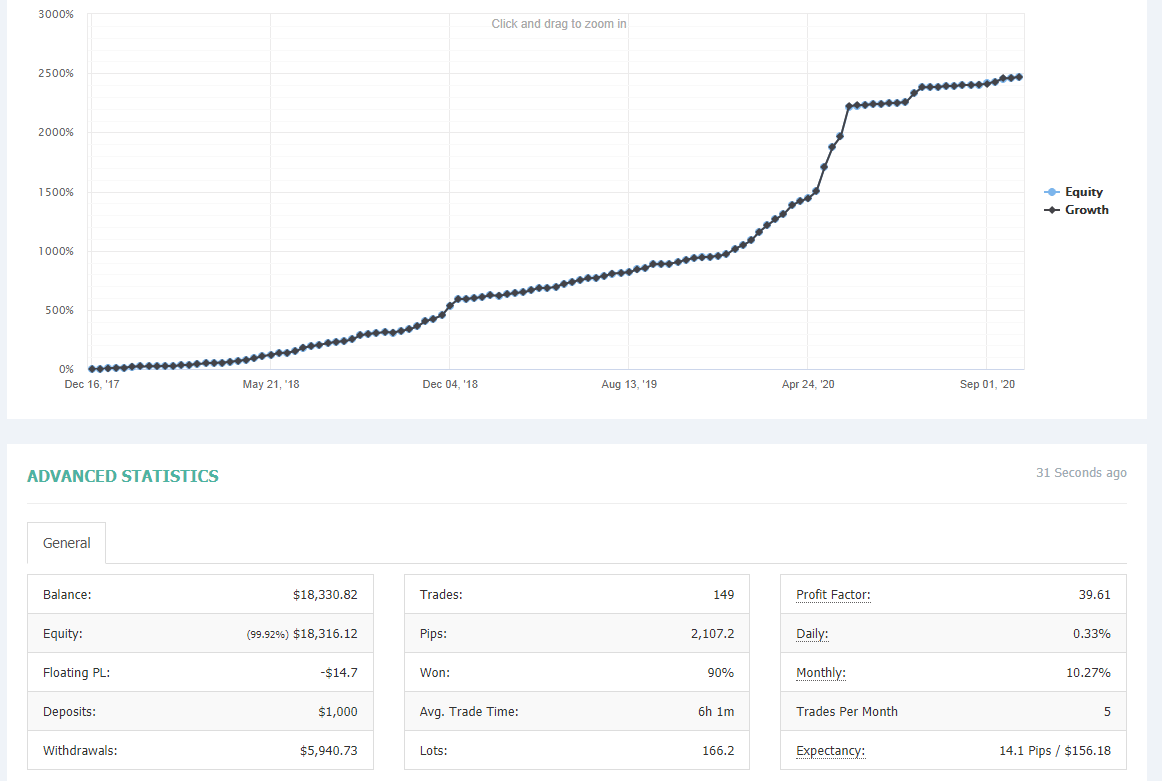This screenshot has height=781, width=1162.
Task: Click the dark Growth legend marker icon
Action: (1052, 210)
